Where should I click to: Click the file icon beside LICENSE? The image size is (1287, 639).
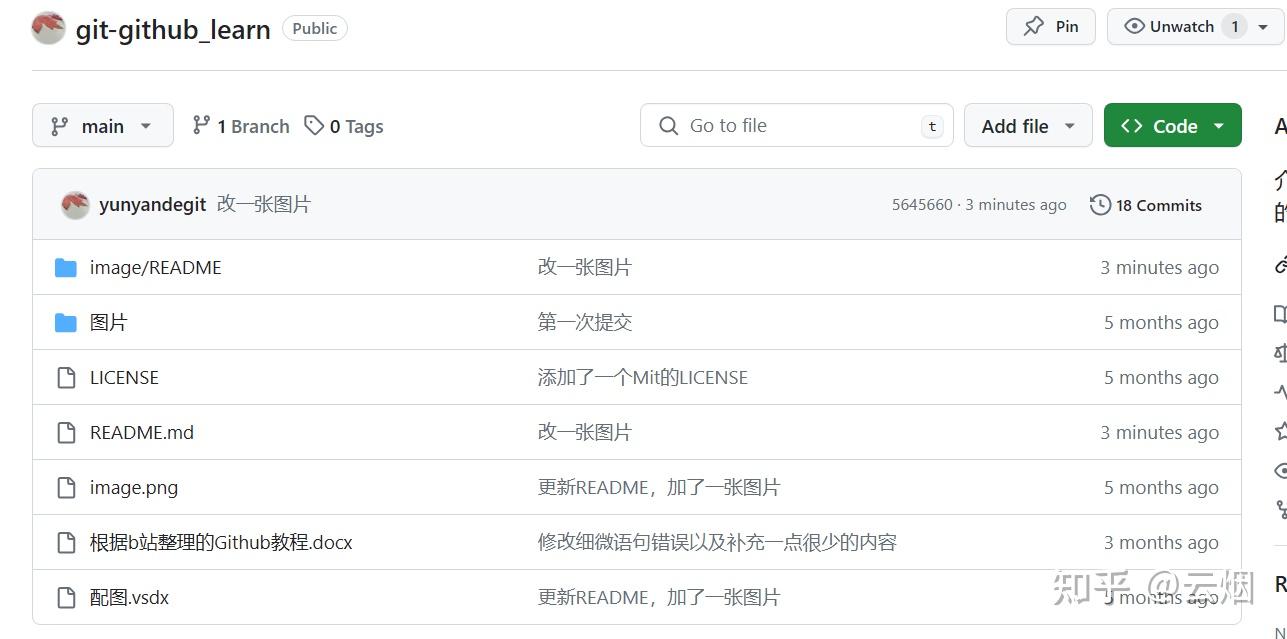point(66,377)
